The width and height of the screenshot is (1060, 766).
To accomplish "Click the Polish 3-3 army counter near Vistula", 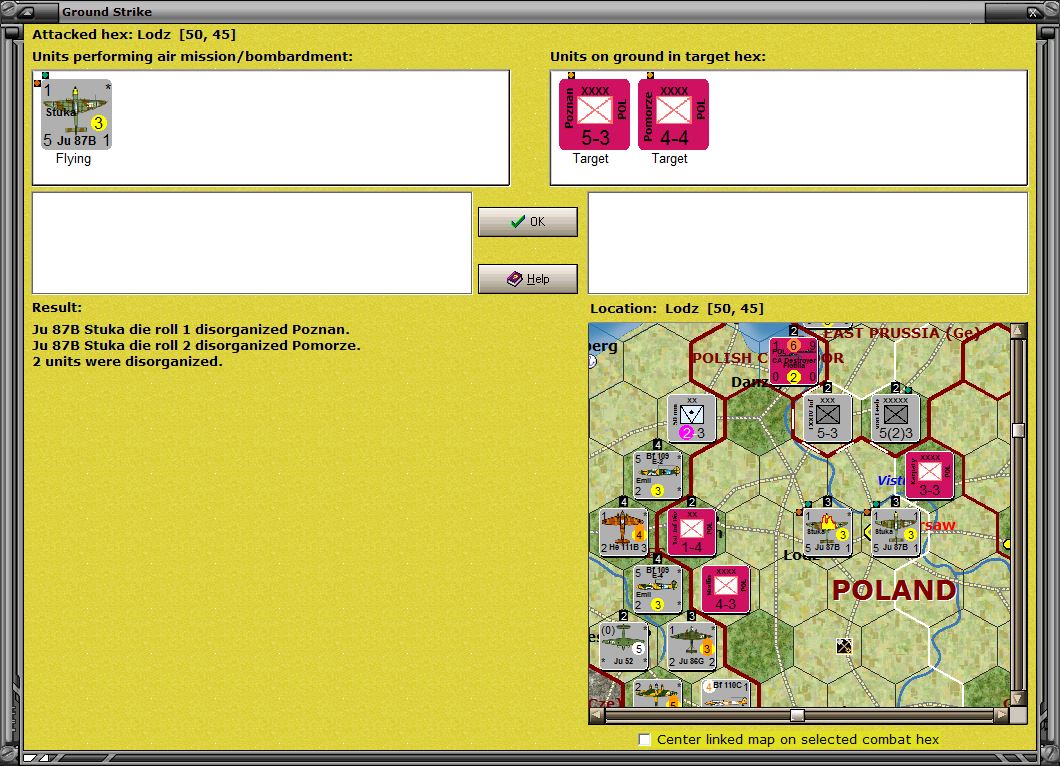I will 930,475.
